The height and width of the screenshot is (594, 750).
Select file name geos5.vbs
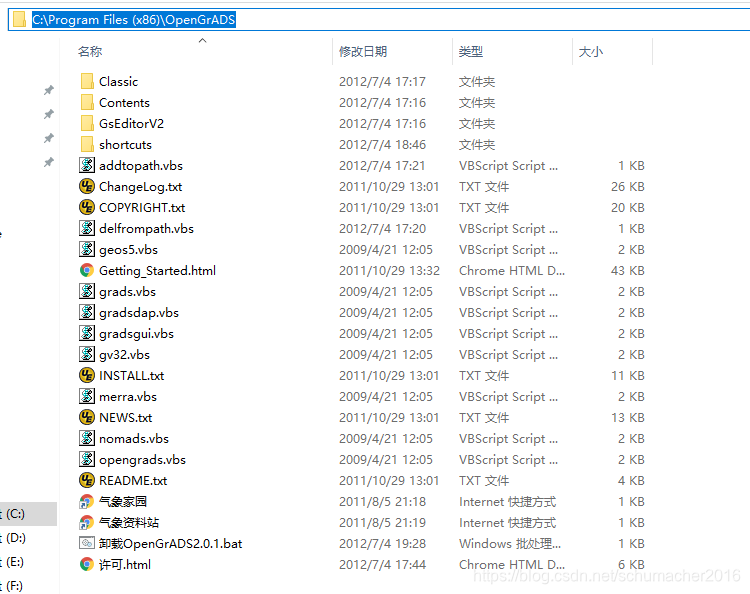[129, 250]
